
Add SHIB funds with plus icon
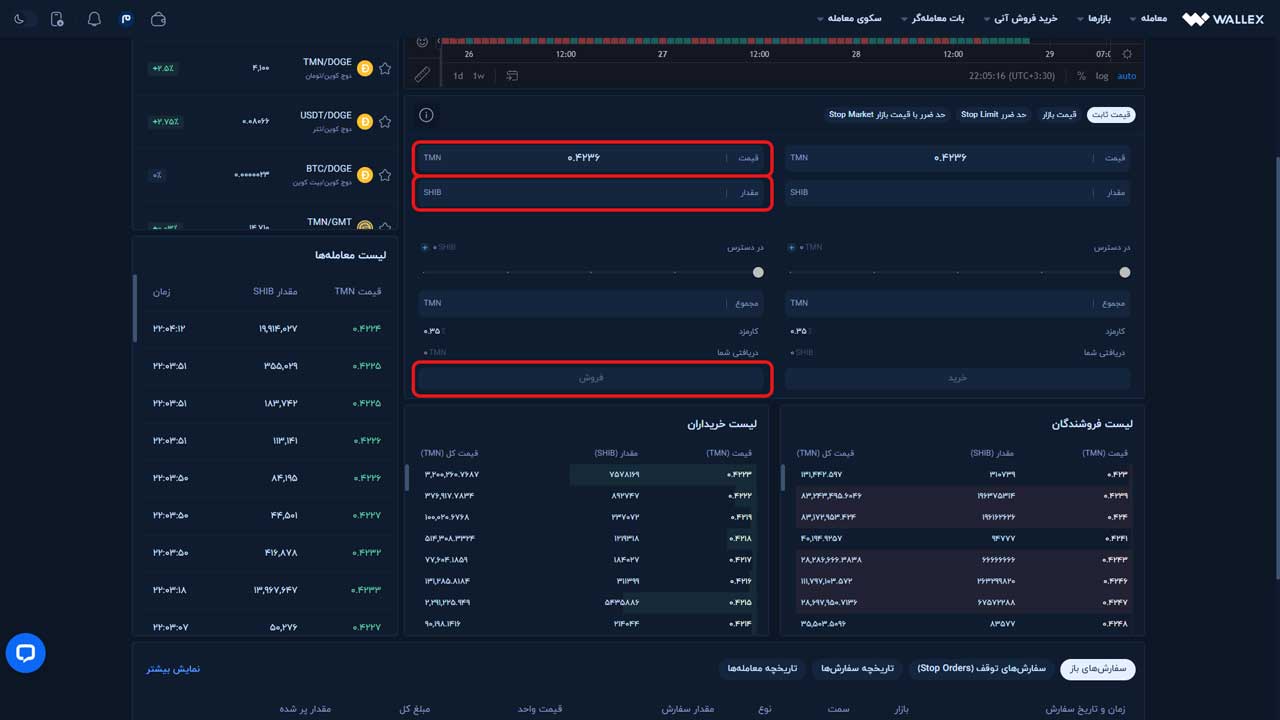pos(425,247)
